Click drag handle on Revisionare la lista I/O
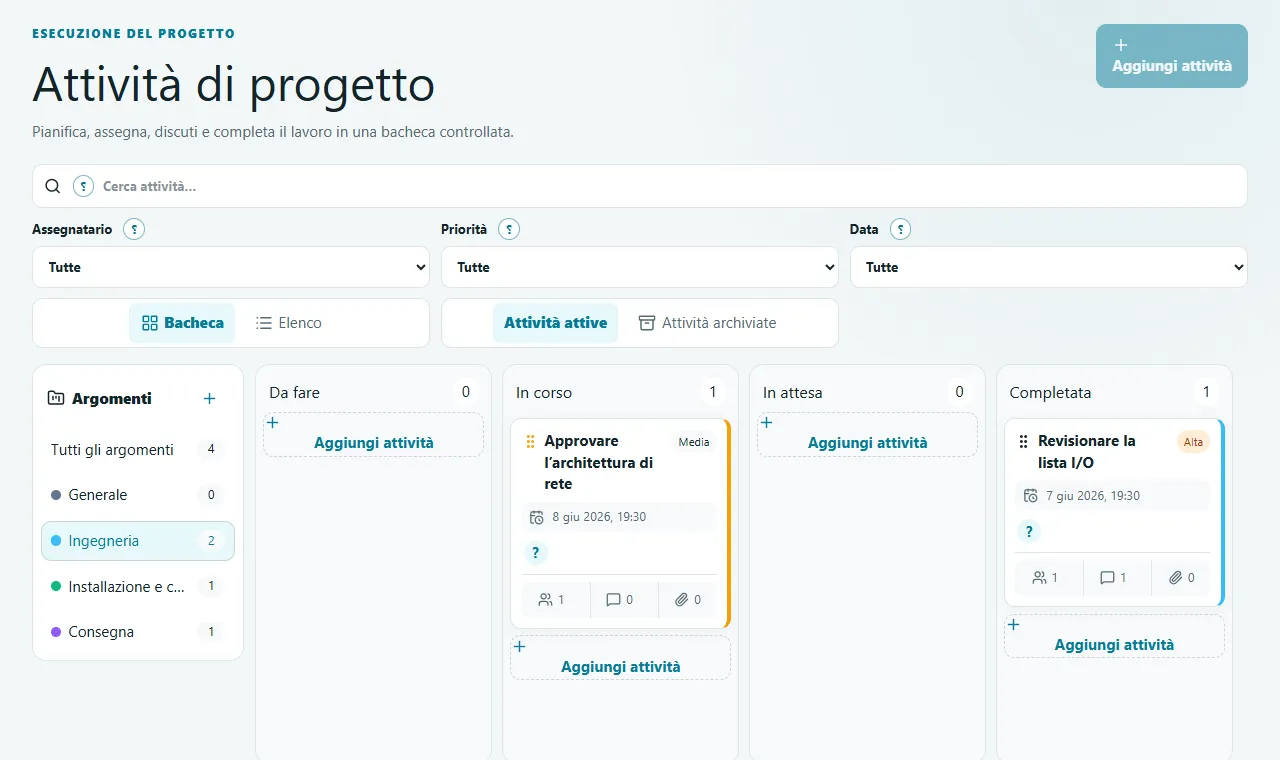The width and height of the screenshot is (1280, 760). (1023, 441)
